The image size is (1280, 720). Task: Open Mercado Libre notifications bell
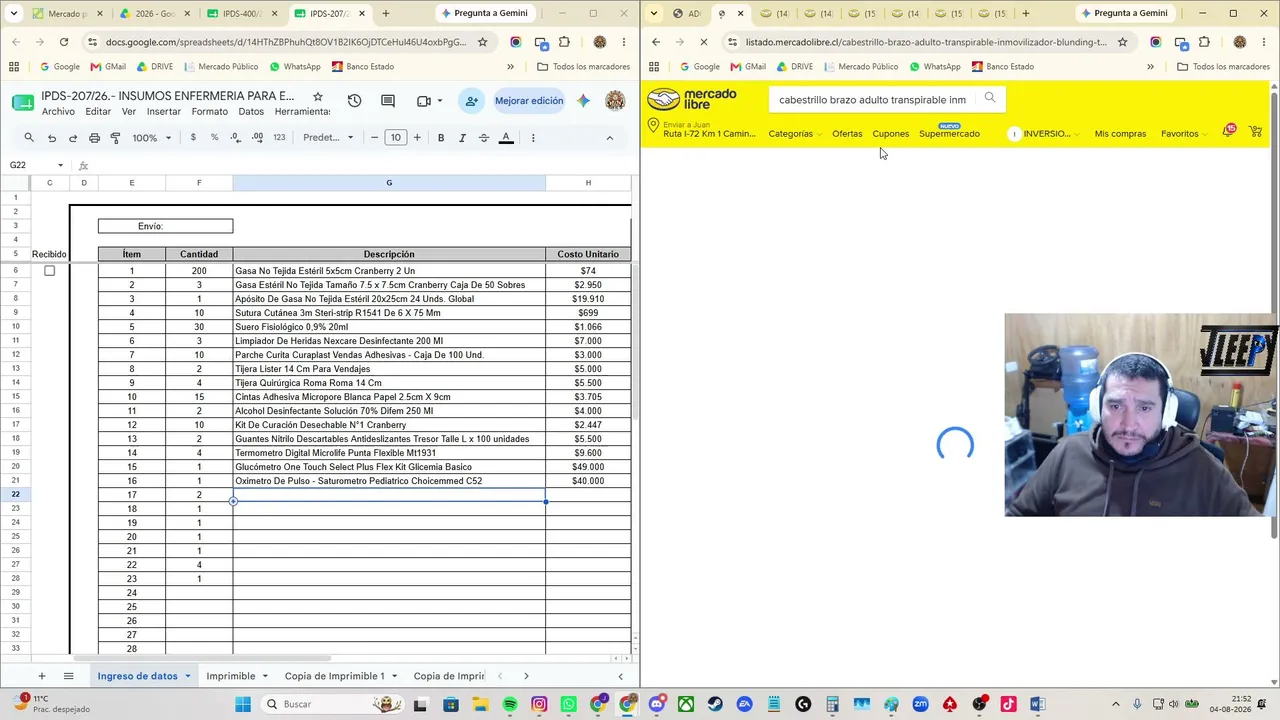pyautogui.click(x=1228, y=132)
